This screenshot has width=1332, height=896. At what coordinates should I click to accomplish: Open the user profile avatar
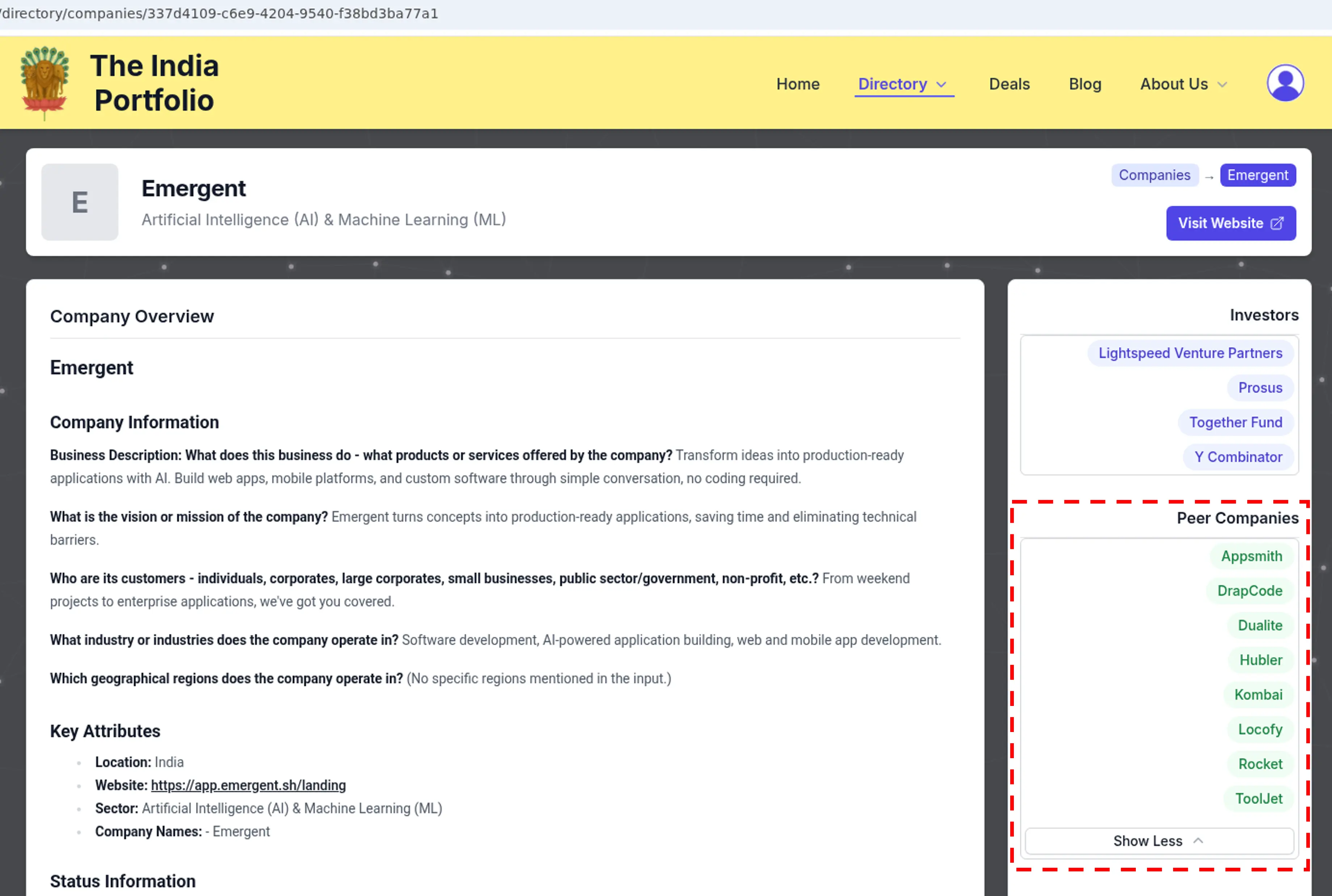[1285, 83]
